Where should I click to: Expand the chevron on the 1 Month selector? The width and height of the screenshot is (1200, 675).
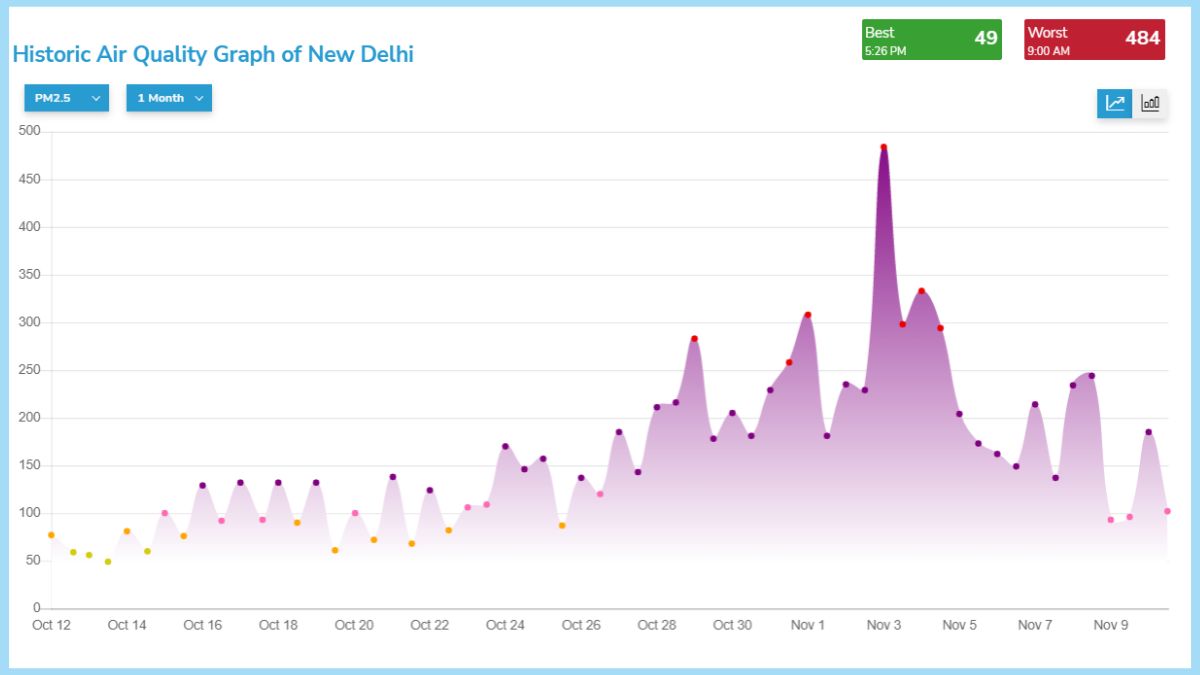click(x=199, y=98)
